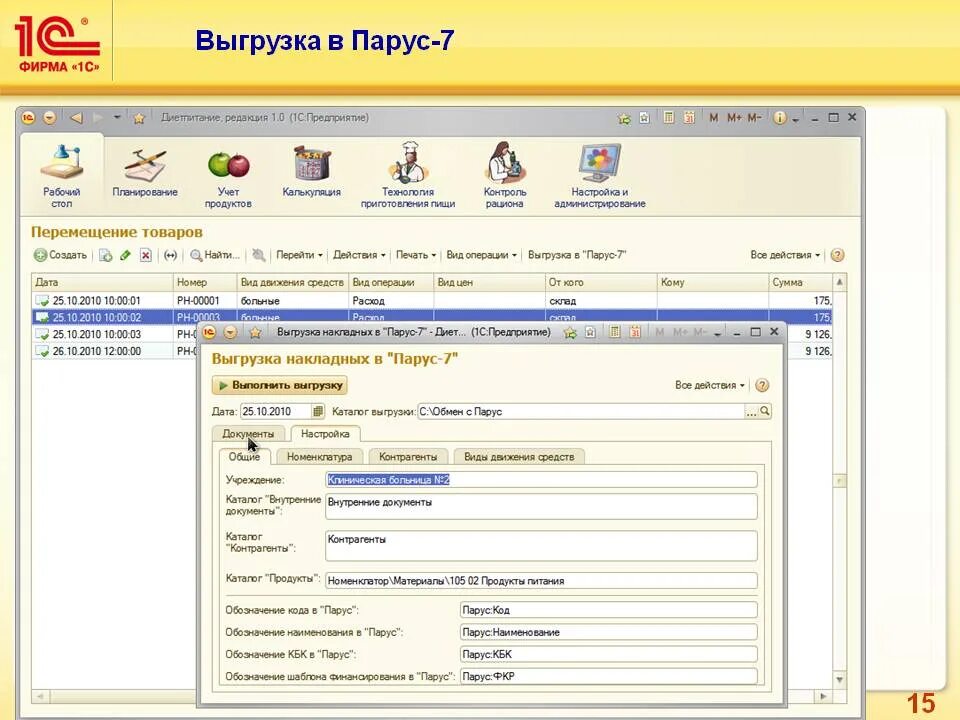The image size is (960, 720).
Task: Click the Парус:Наименование field
Action: [609, 632]
